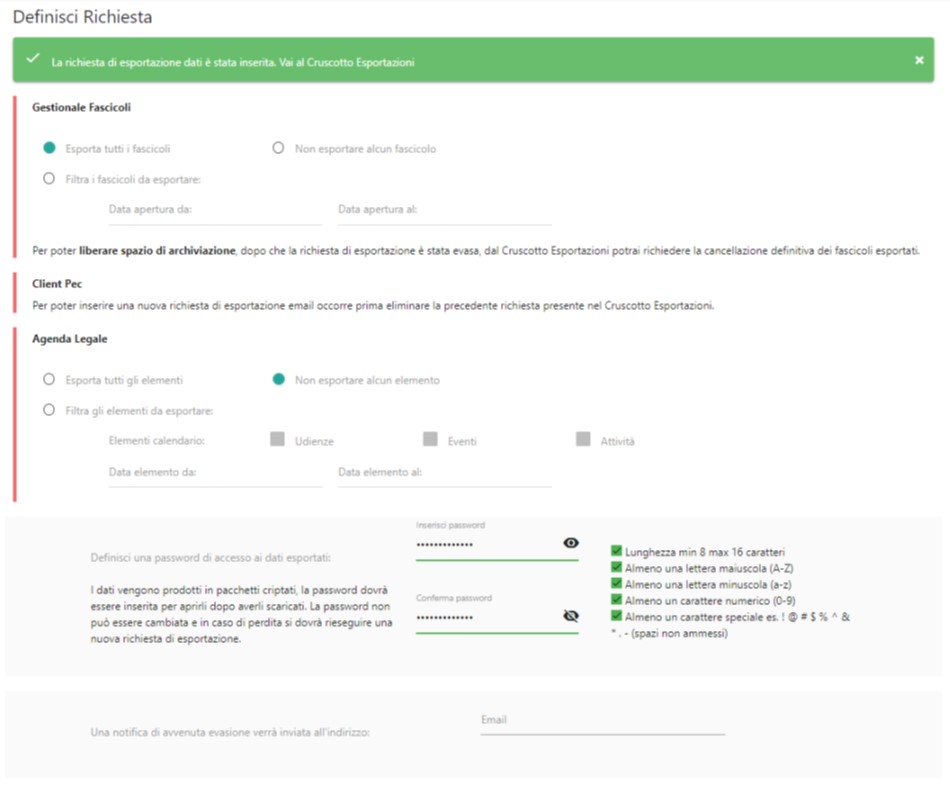Select 'Esporta tutti gli elementi' radio button
950x786 pixels.
[x=49, y=380]
